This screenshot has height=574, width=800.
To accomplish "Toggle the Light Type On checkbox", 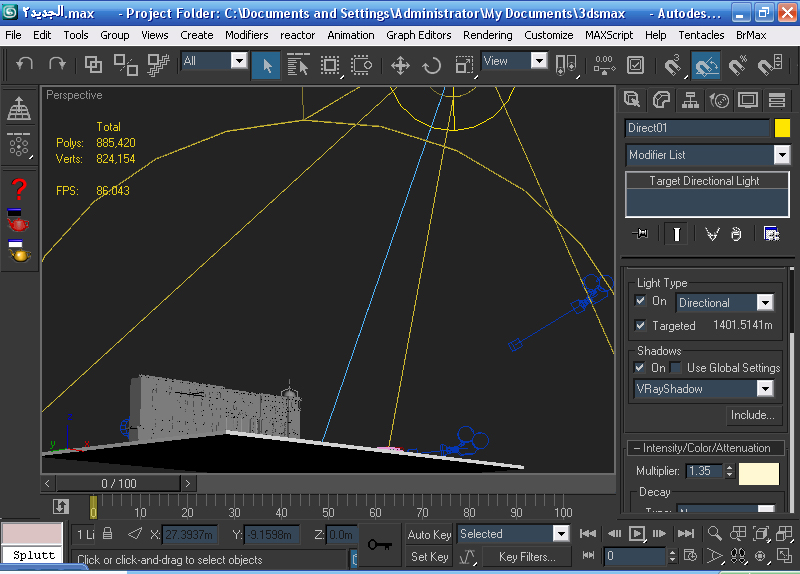I will point(640,301).
